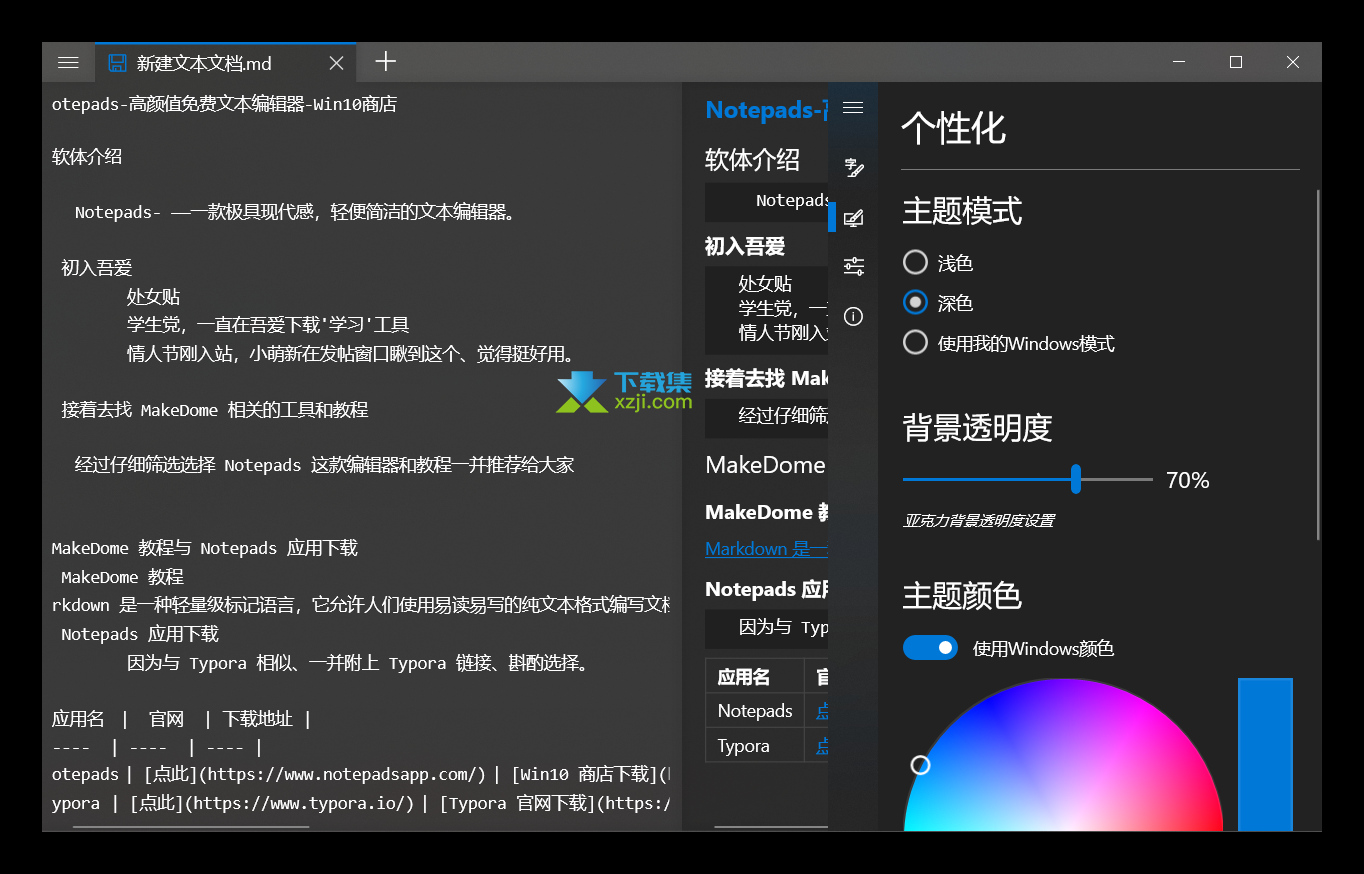
Task: Maximize the Notepads window
Action: (x=1236, y=62)
